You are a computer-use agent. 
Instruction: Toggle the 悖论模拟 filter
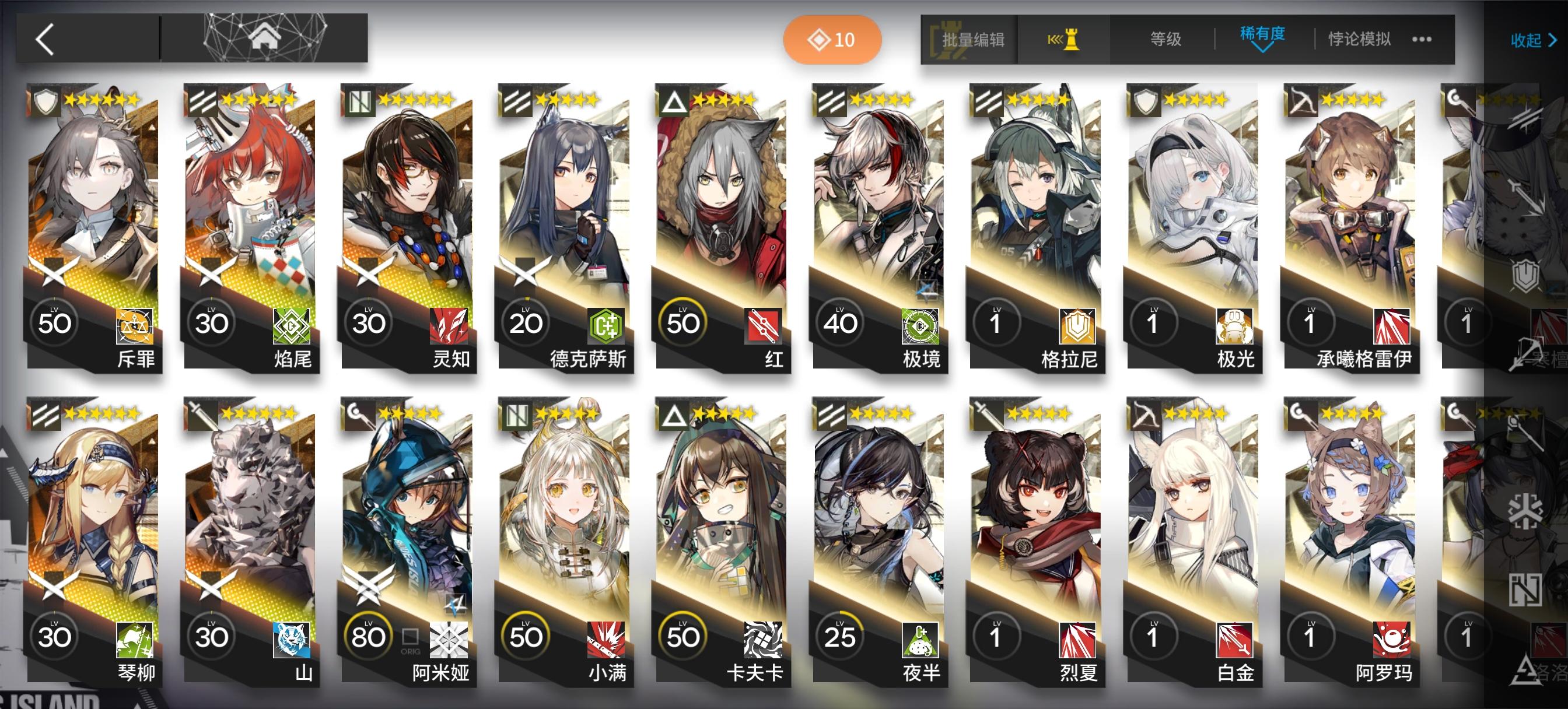pos(1359,40)
